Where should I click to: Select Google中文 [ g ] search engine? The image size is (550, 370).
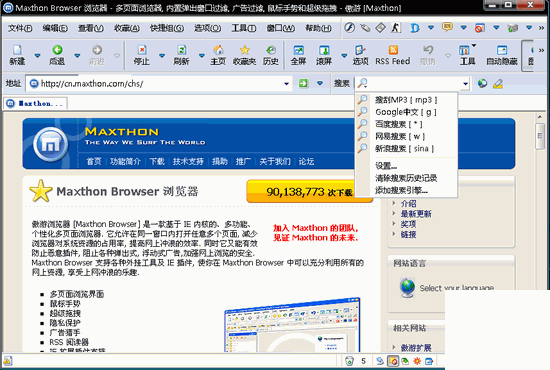(x=406, y=112)
